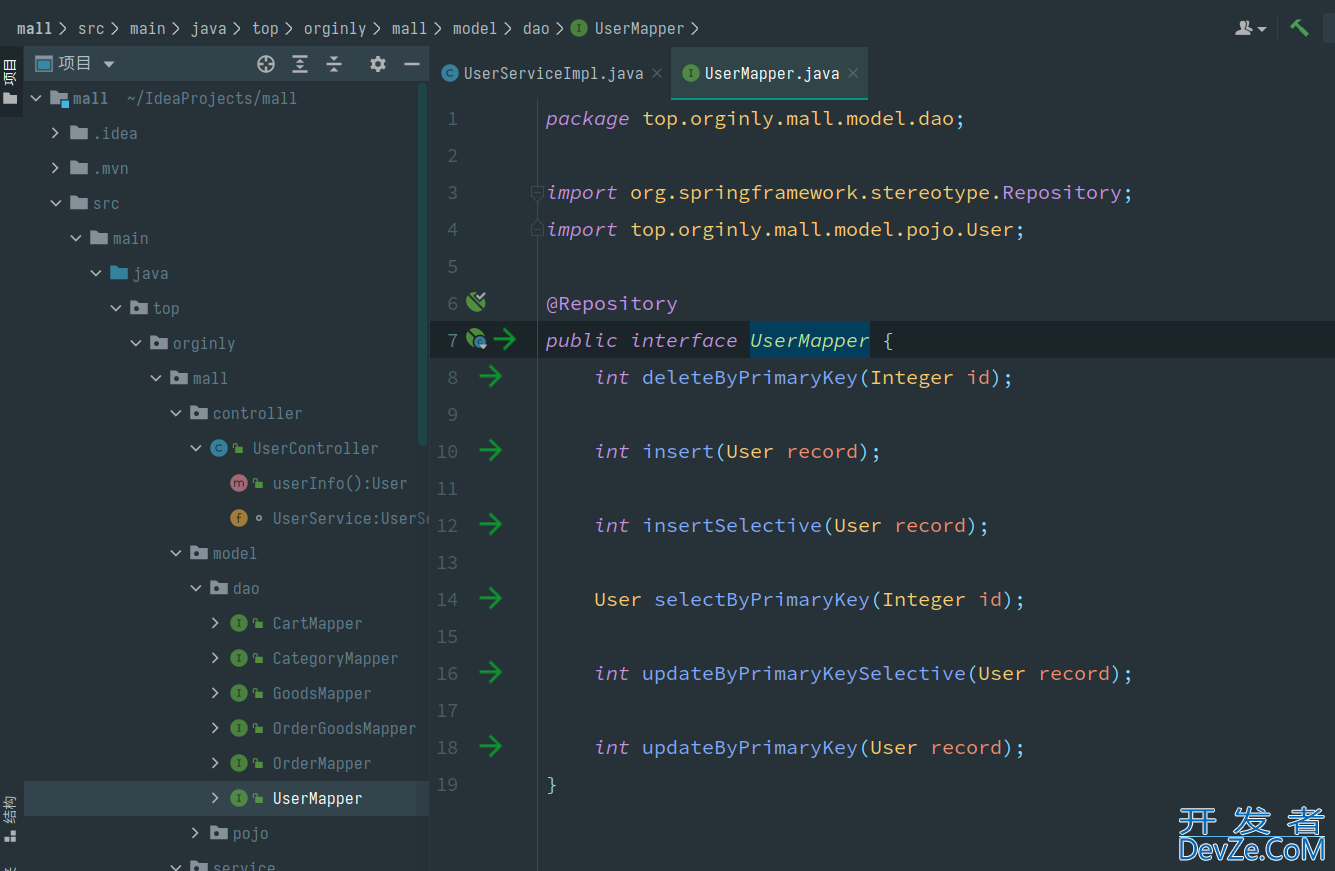
Task: Open the 项目 tool window side tab
Action: pos(10,81)
